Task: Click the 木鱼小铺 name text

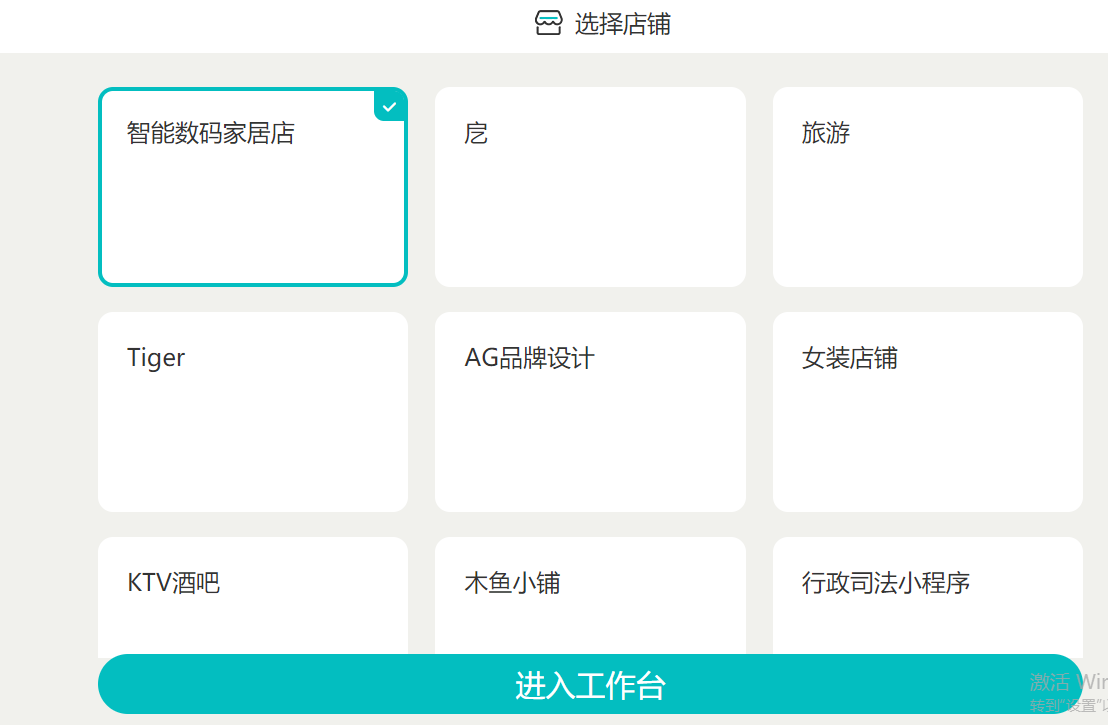Action: coord(512,583)
